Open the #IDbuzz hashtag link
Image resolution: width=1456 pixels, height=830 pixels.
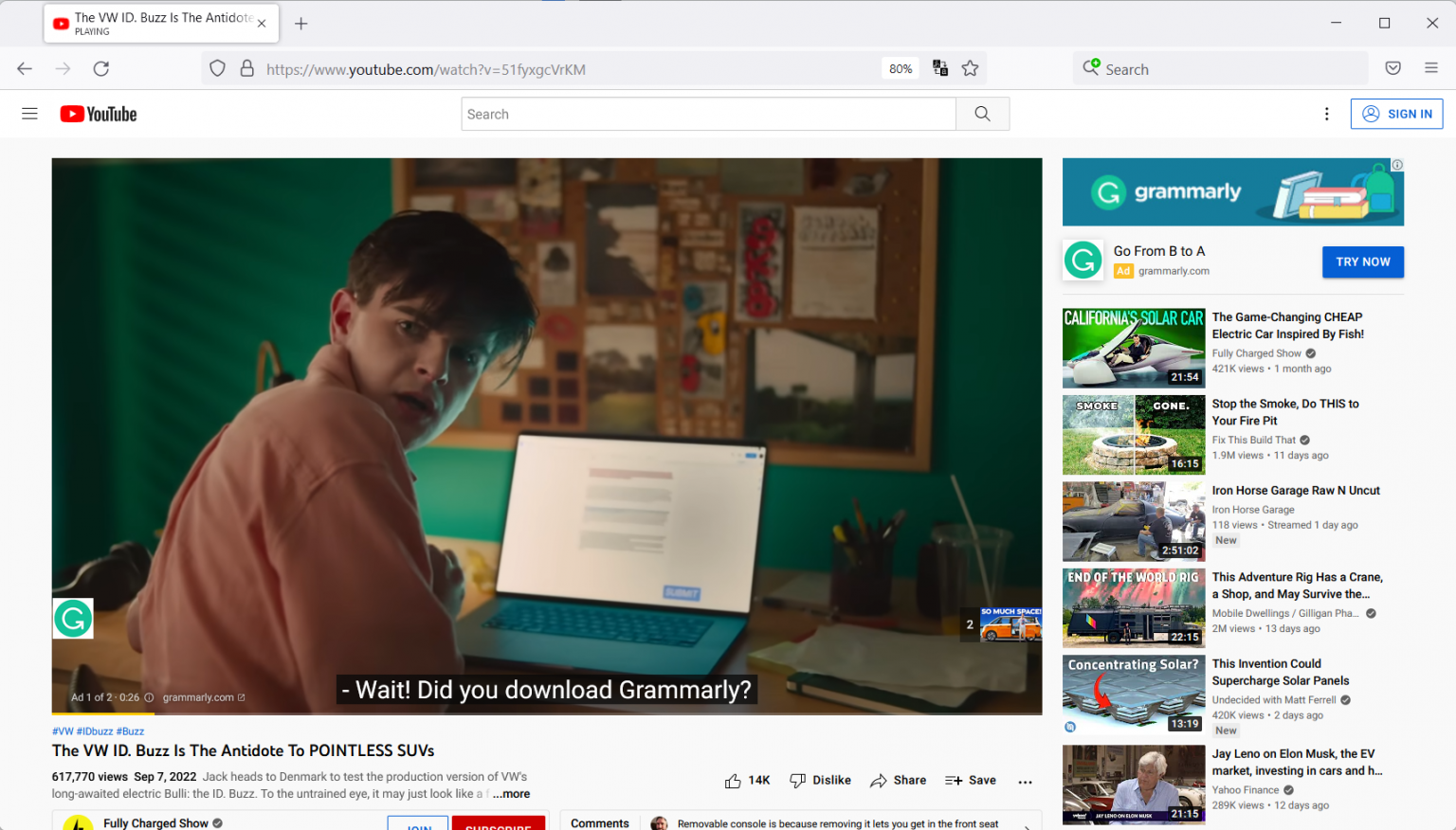click(96, 731)
